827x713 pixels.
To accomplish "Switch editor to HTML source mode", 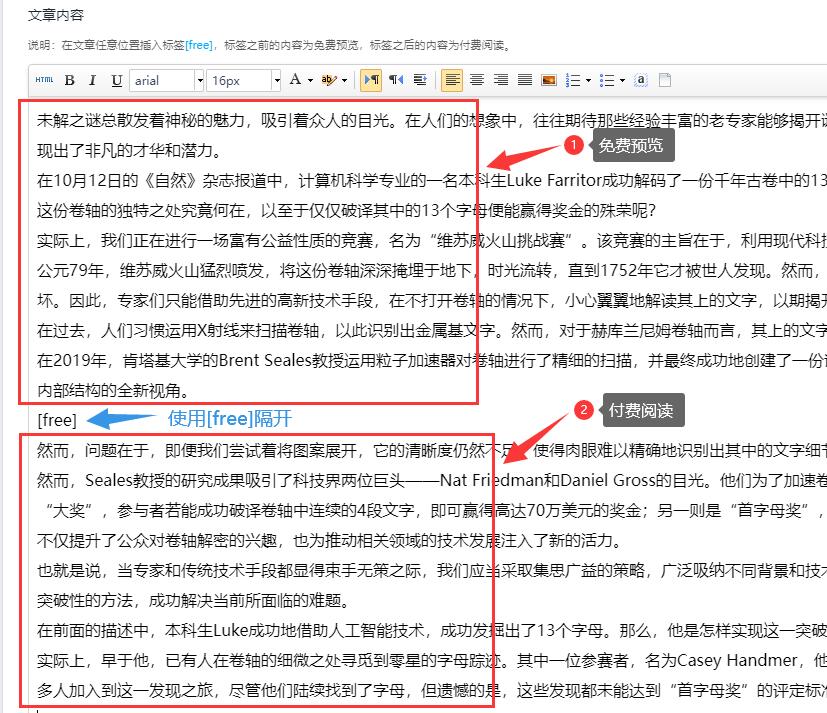I will click(44, 80).
